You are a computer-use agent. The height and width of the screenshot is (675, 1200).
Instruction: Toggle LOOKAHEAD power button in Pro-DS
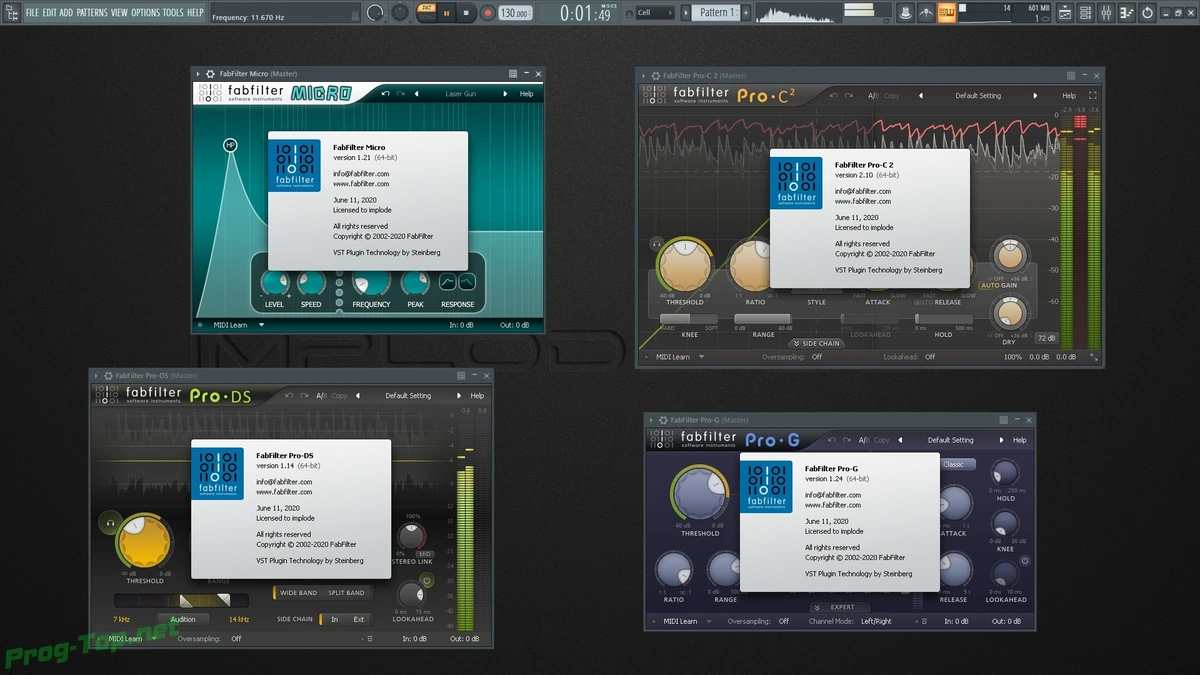(427, 580)
